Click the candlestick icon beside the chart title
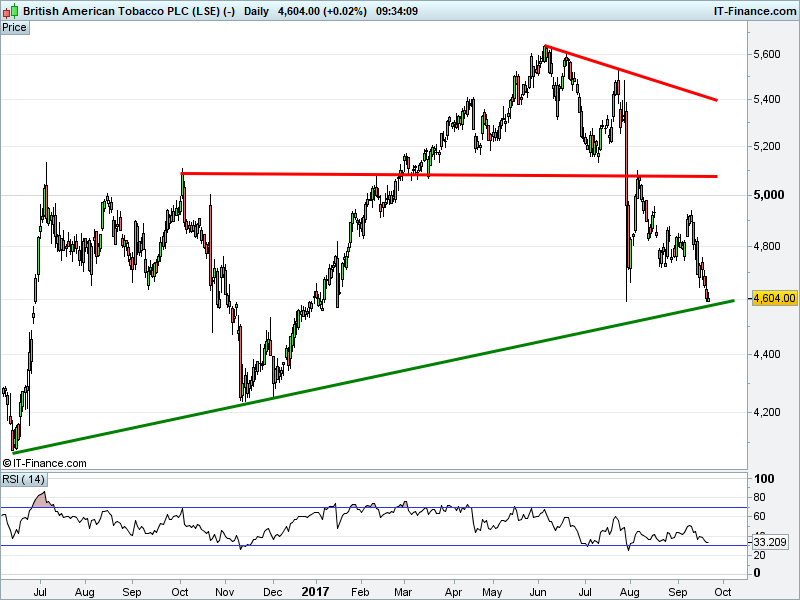Screen dimensions: 800x600 (x=10, y=11)
